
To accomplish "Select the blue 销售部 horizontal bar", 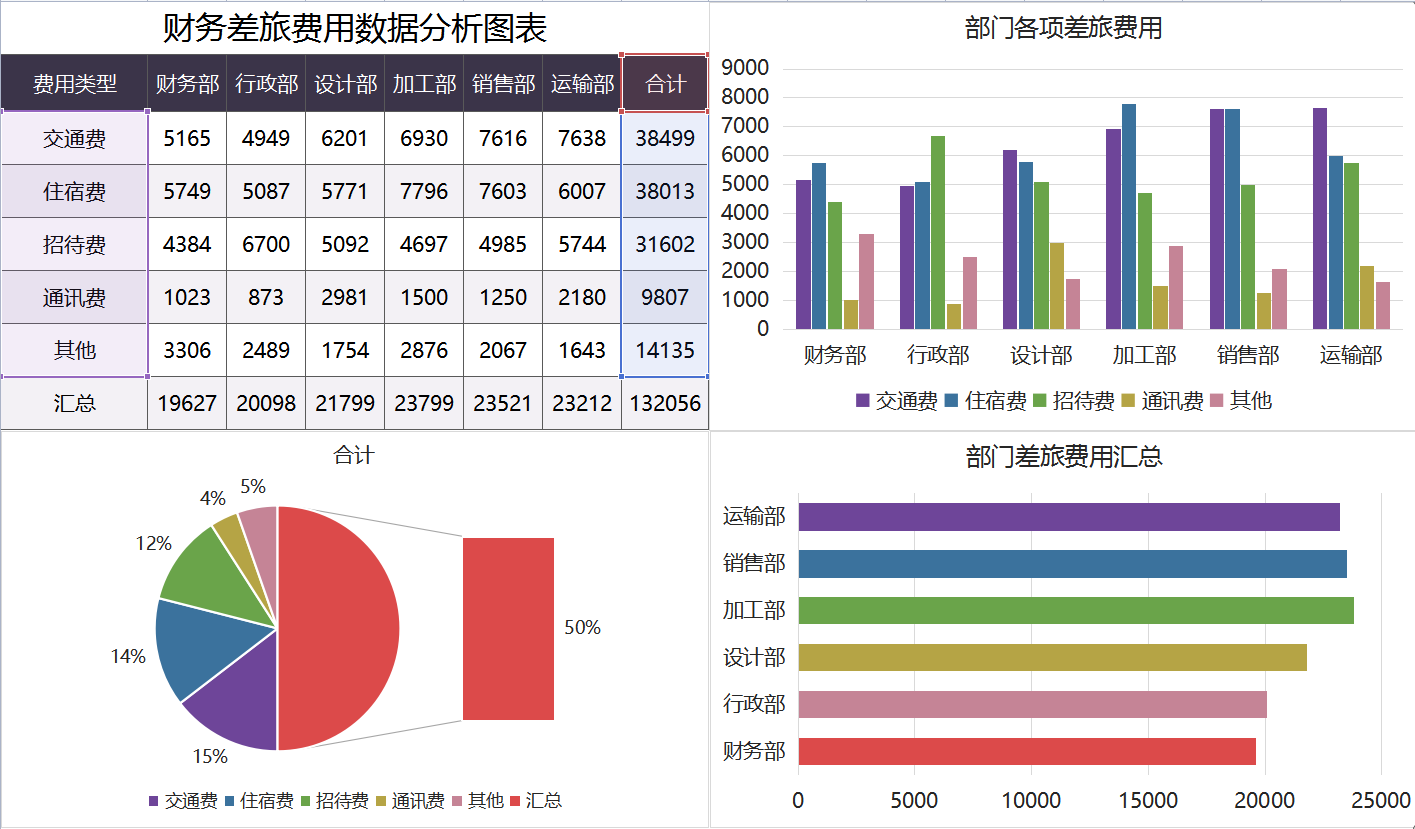I will 1072,564.
